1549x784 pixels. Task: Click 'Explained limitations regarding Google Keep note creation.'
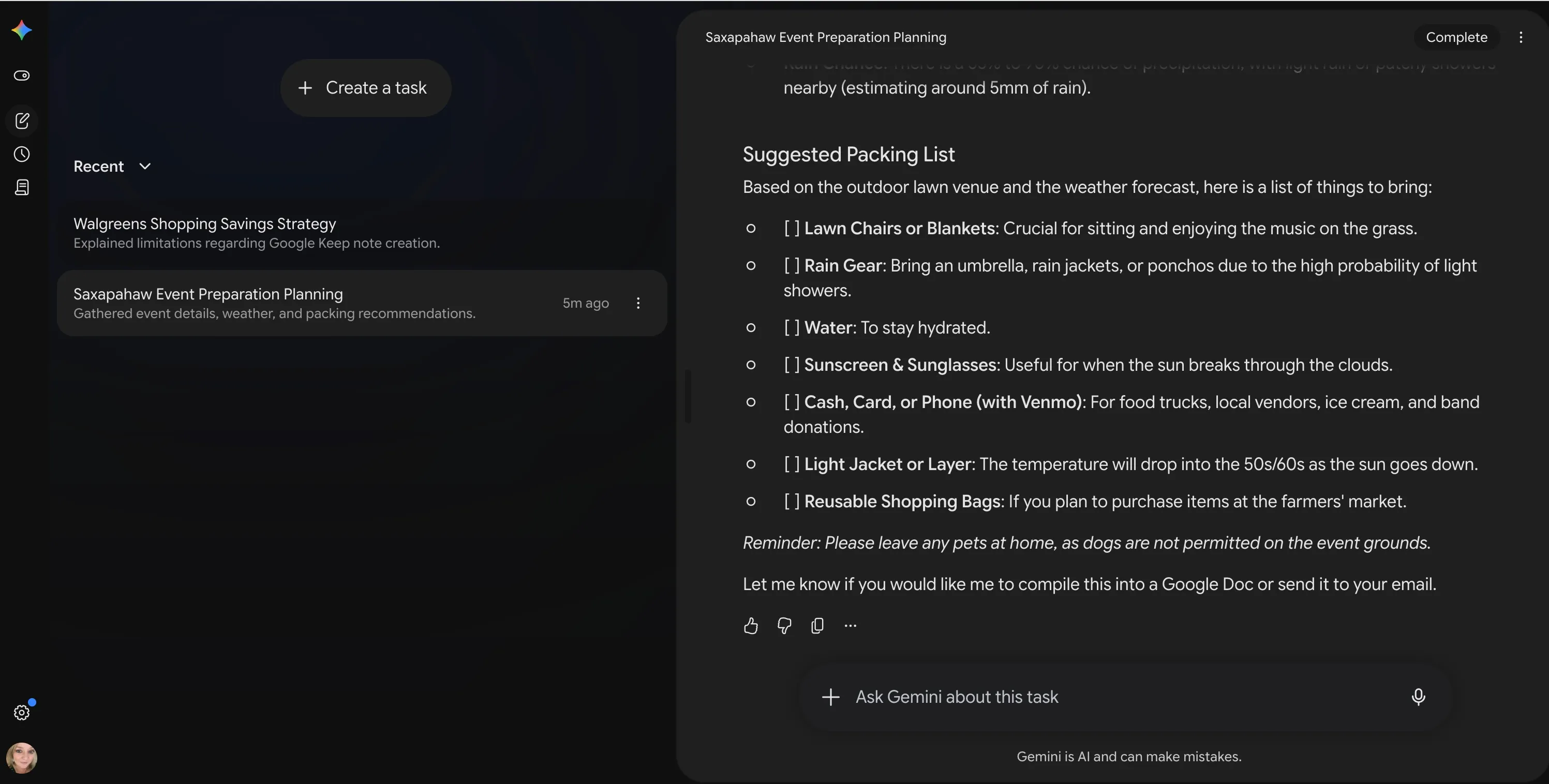257,243
